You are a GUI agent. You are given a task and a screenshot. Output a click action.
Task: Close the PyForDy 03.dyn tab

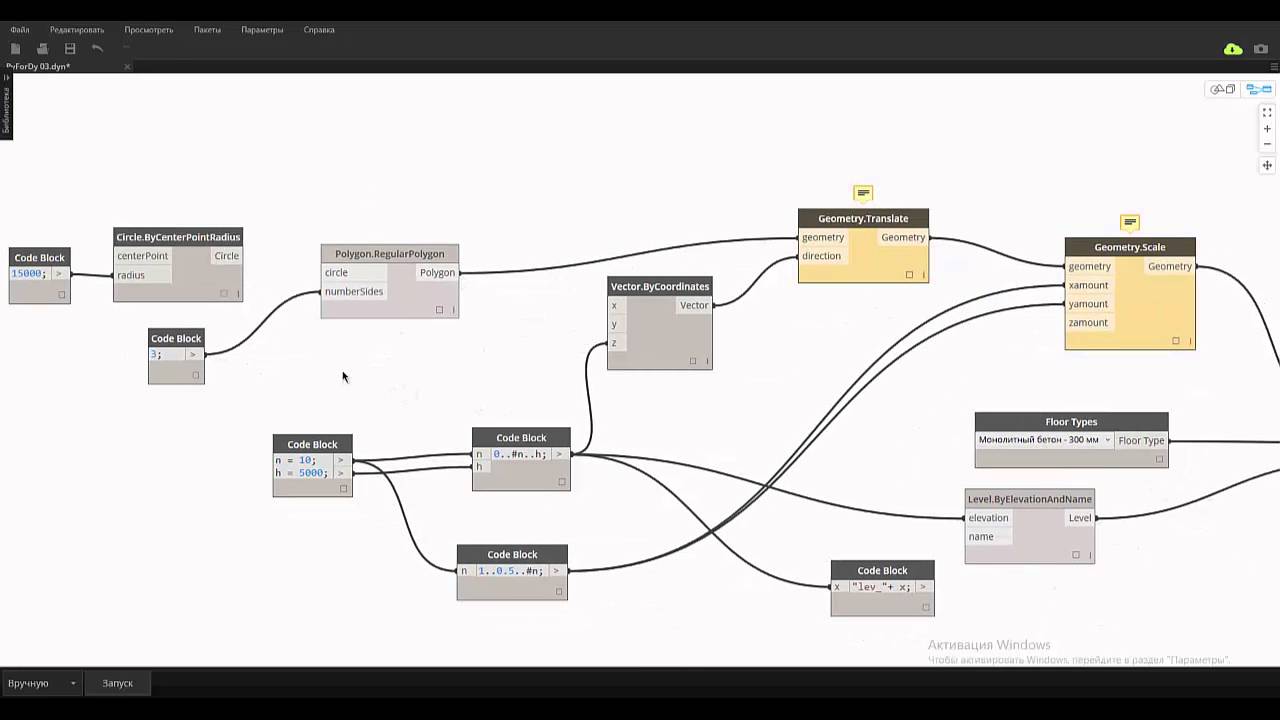(127, 67)
